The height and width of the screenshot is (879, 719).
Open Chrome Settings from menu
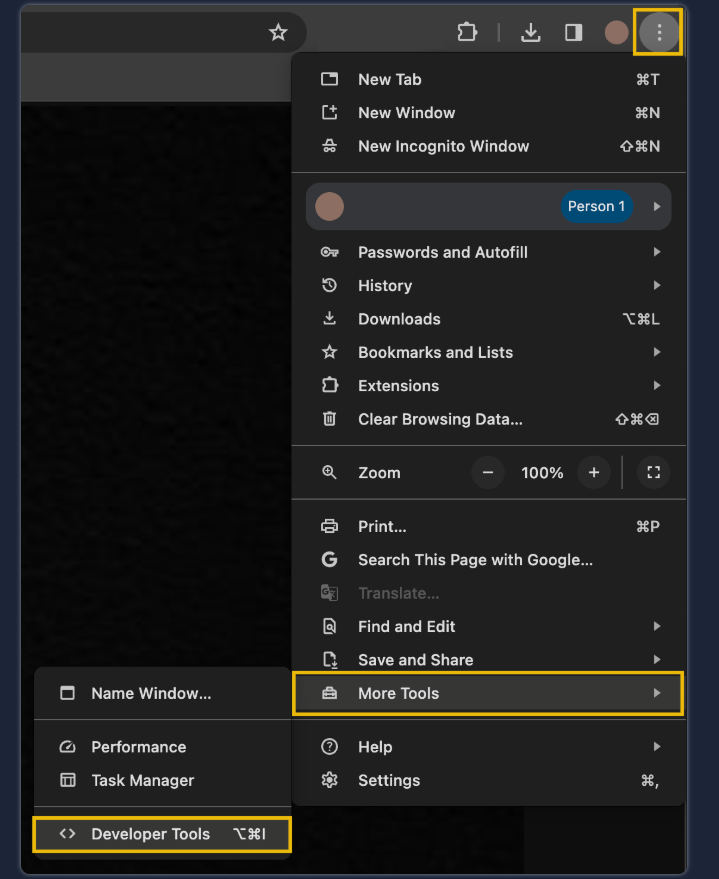(x=389, y=780)
